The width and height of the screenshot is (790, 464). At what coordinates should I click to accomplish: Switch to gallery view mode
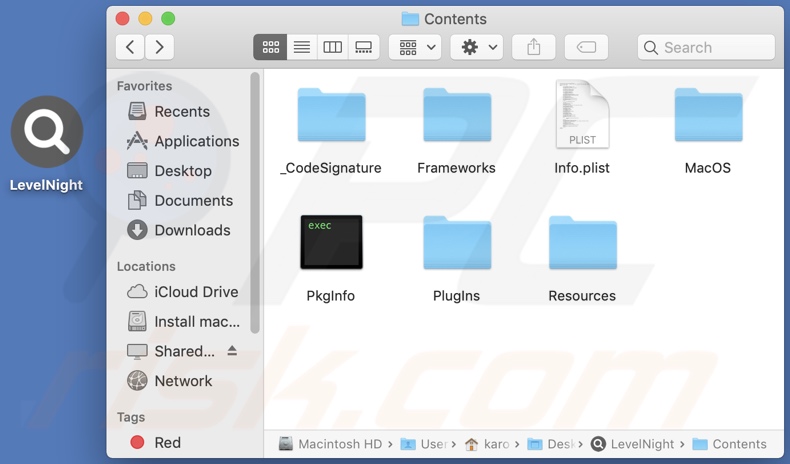363,47
